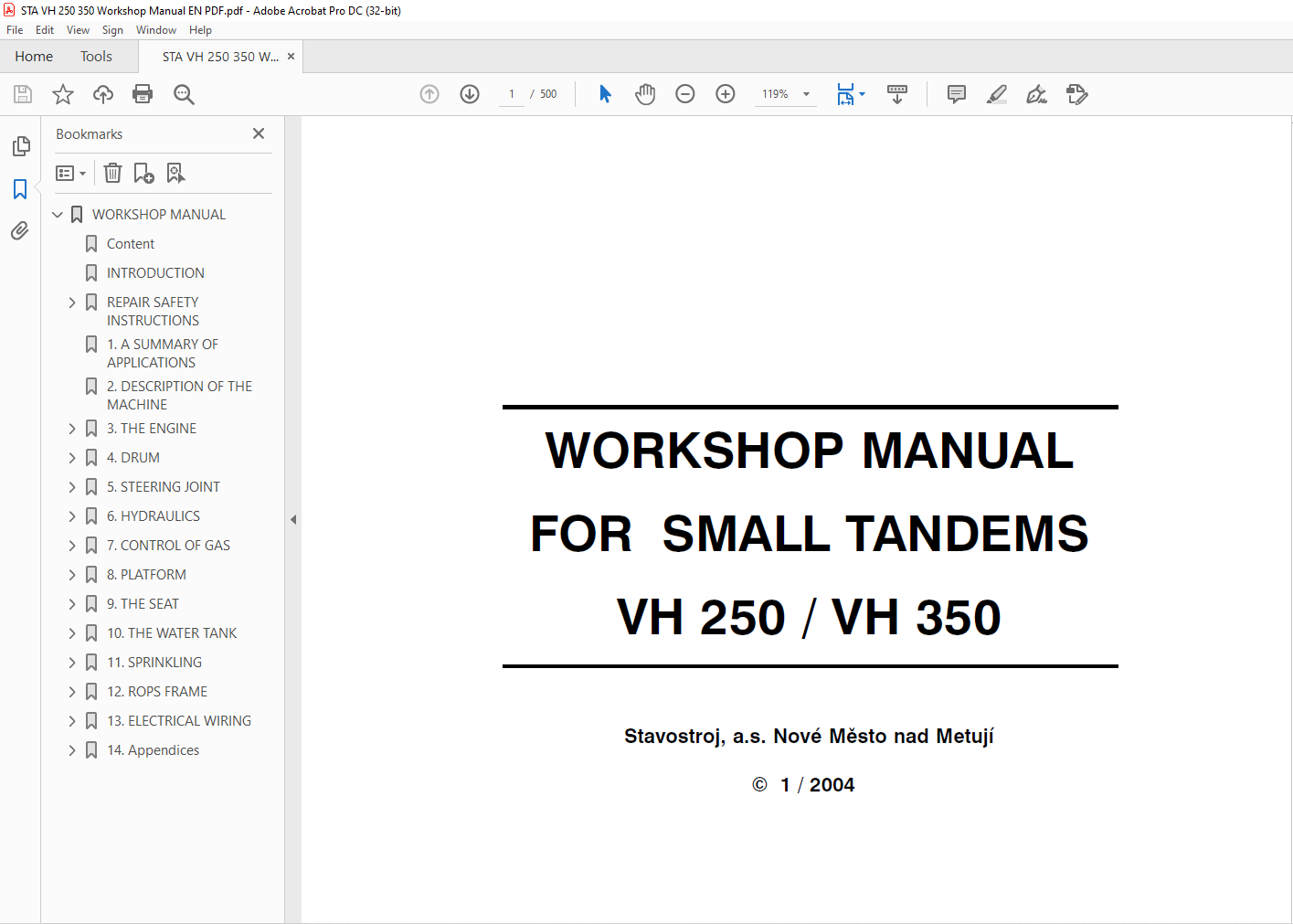Open the 9. THE SEAT bookmark
Viewport: 1293px width, 924px height.
pyautogui.click(x=143, y=604)
